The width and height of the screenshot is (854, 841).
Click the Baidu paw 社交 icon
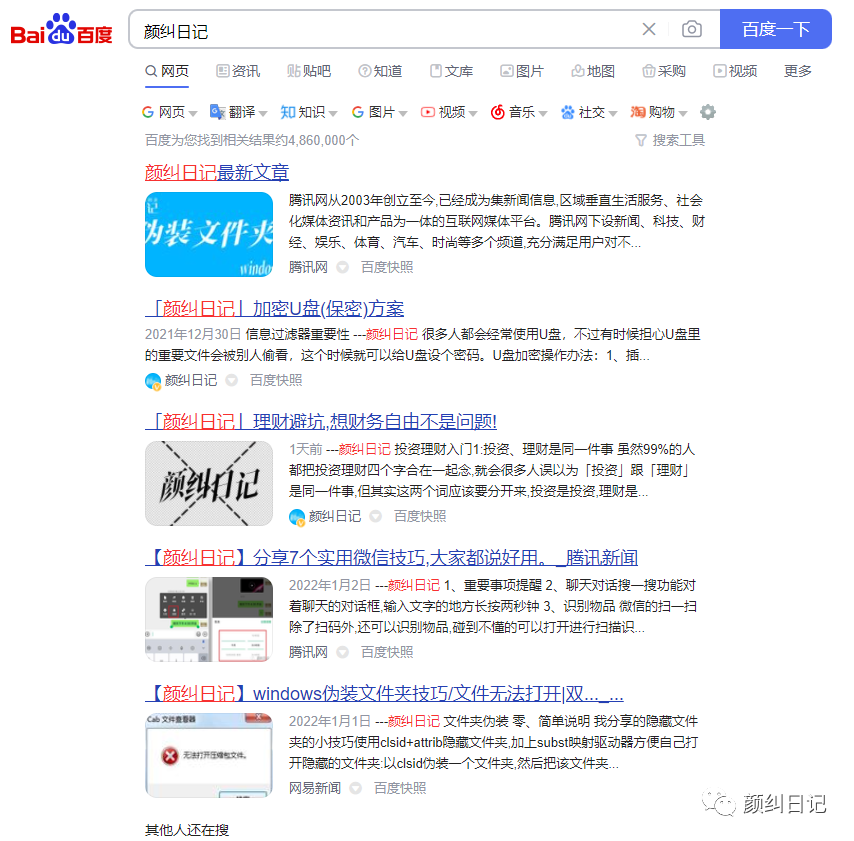(x=568, y=112)
